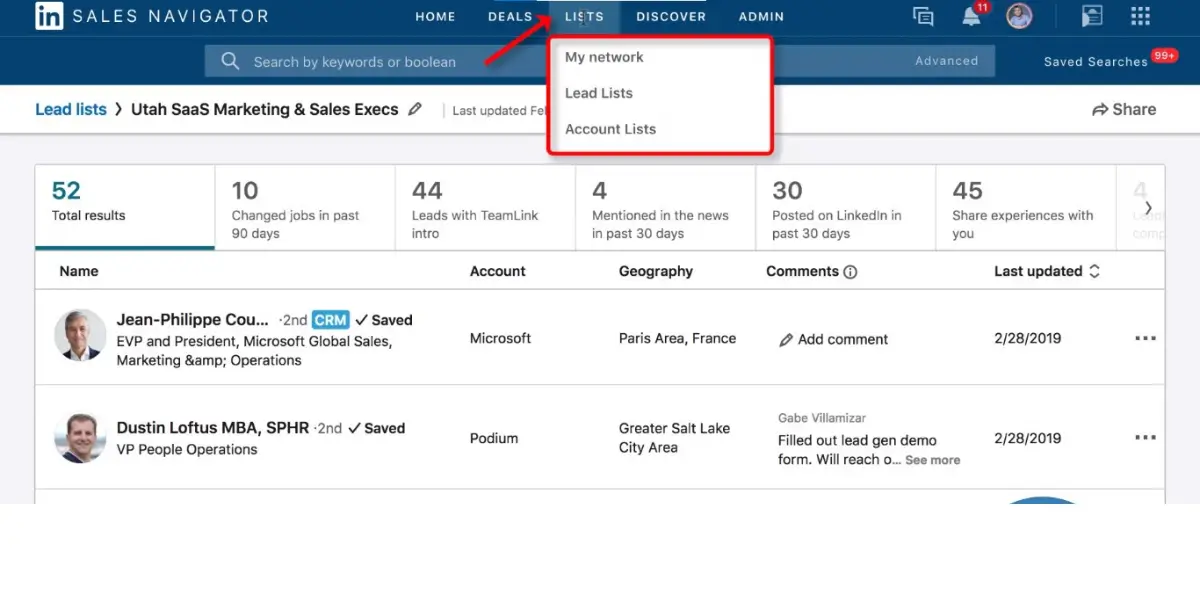This screenshot has width=1200, height=600.
Task: Open the Discover menu
Action: point(671,17)
